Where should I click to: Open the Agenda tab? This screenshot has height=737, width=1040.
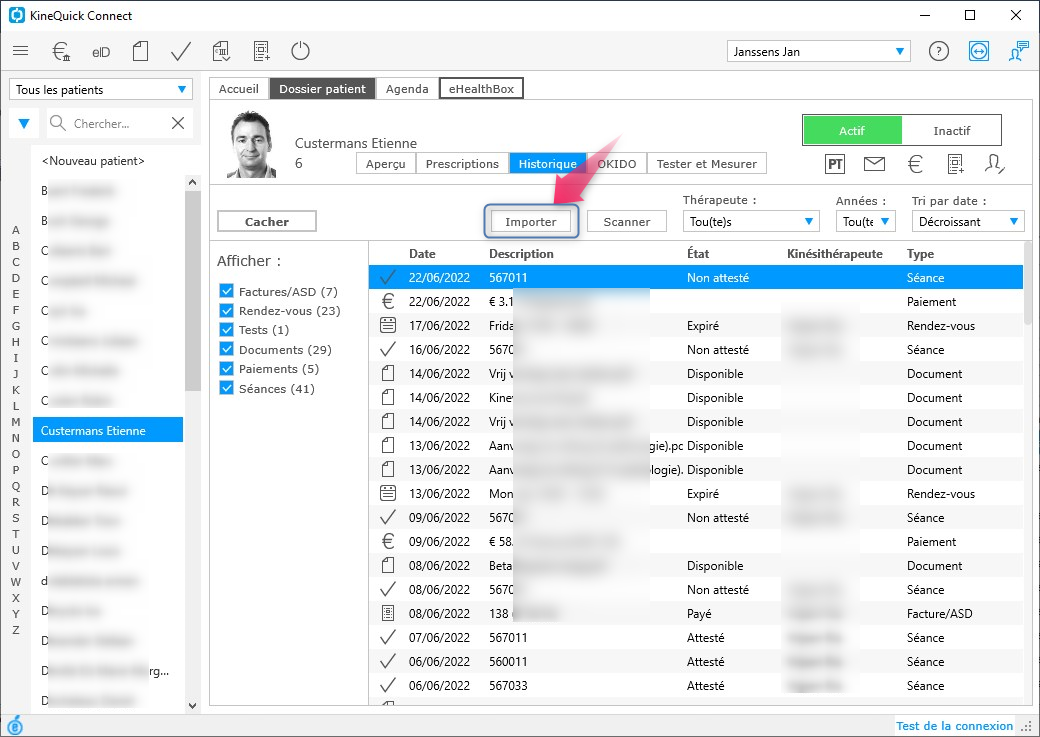(x=407, y=89)
